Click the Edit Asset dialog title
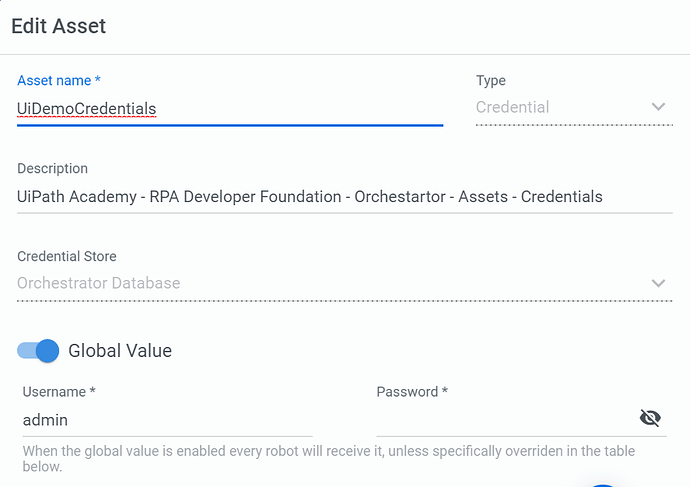690x487 pixels. [59, 26]
